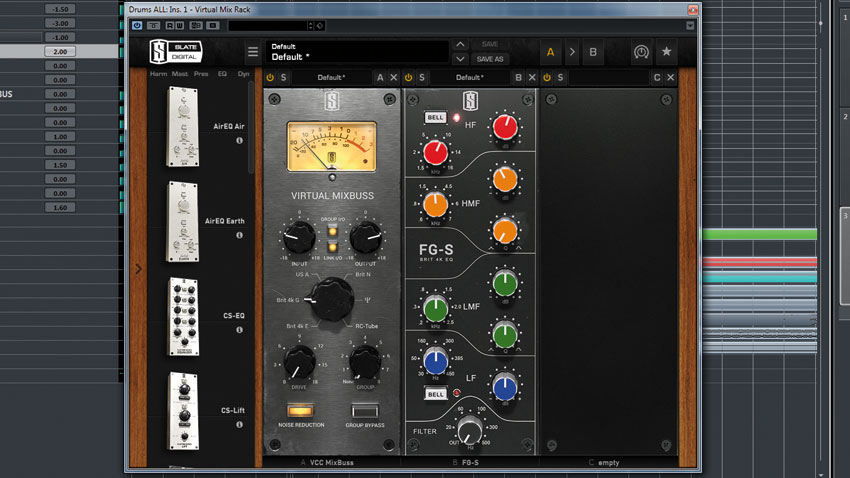Select setting A in A/B compare
The image size is (850, 478).
551,52
